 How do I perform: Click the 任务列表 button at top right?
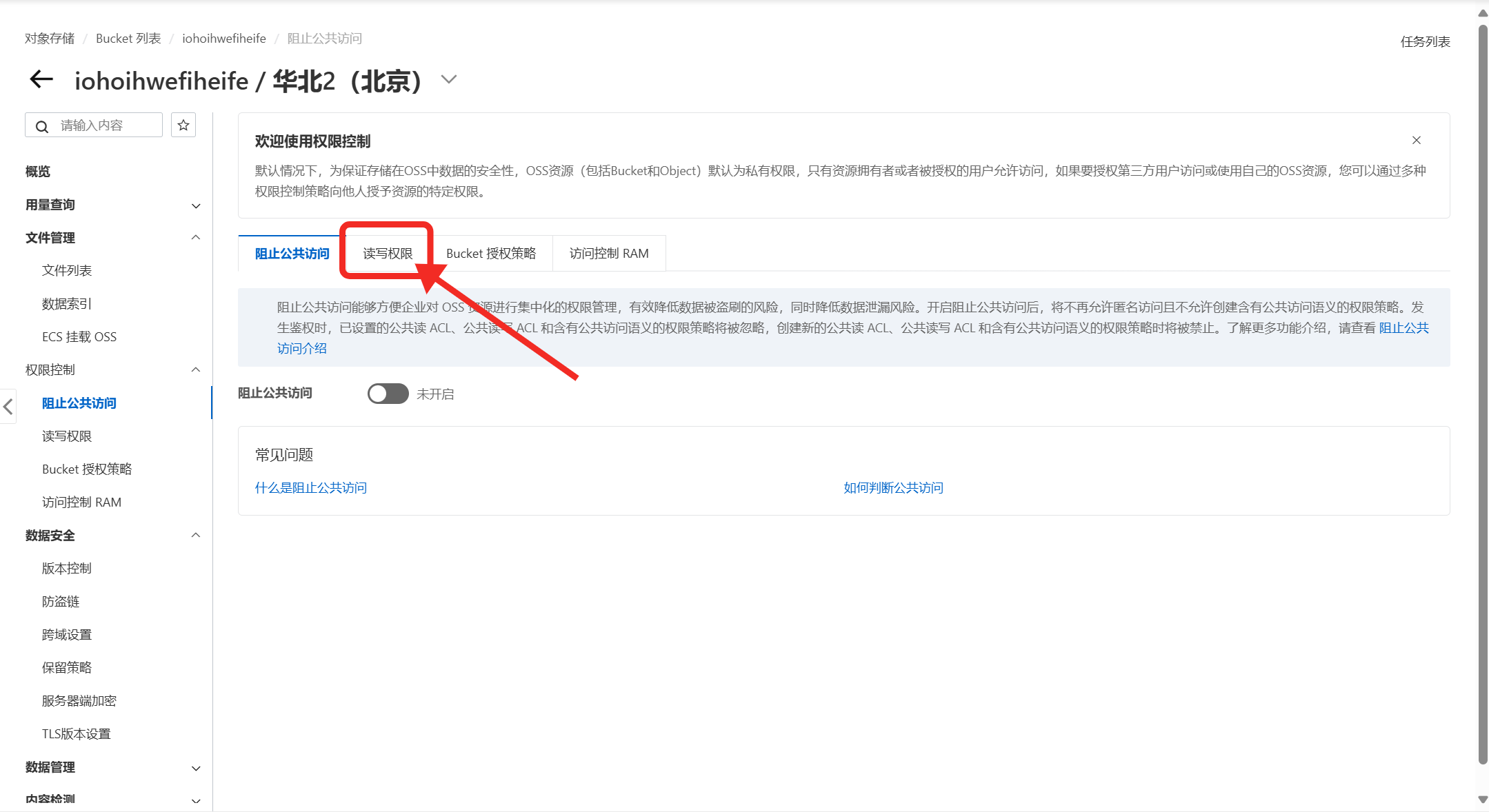click(1425, 42)
